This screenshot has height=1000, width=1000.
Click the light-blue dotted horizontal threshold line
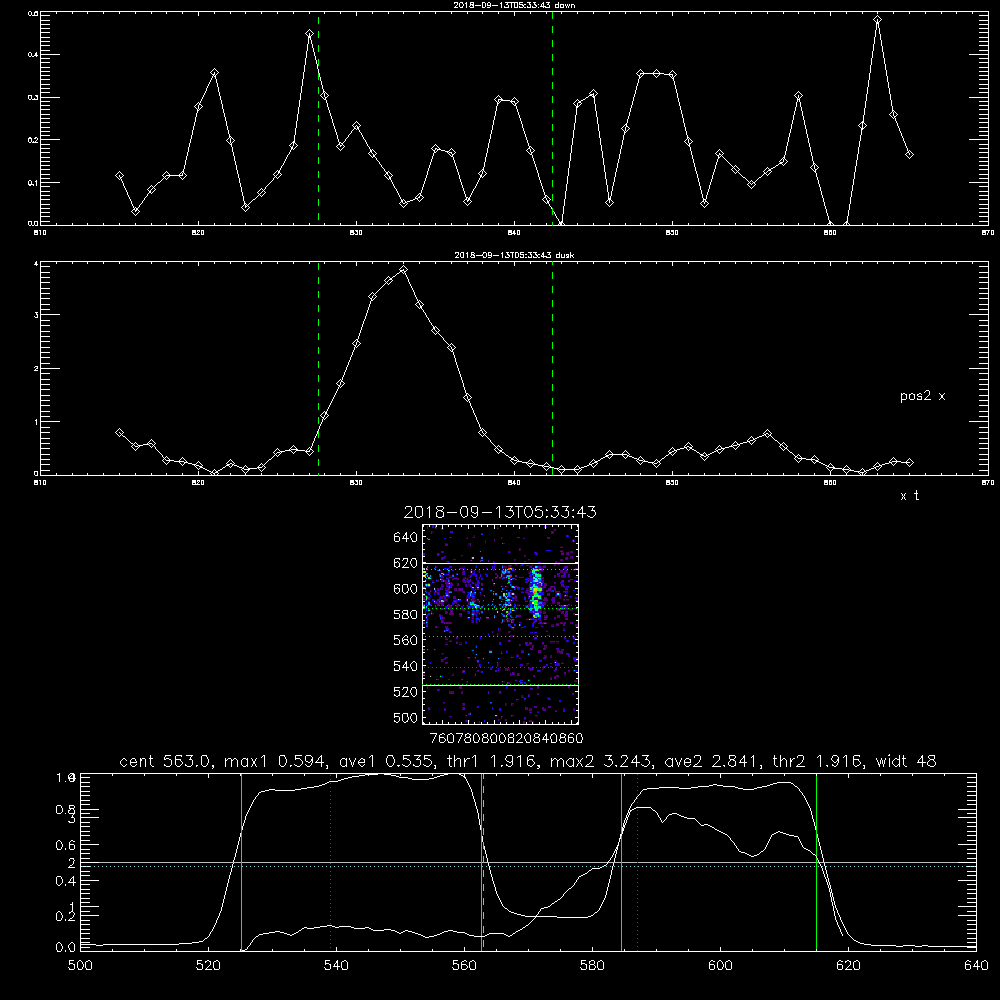click(x=528, y=867)
